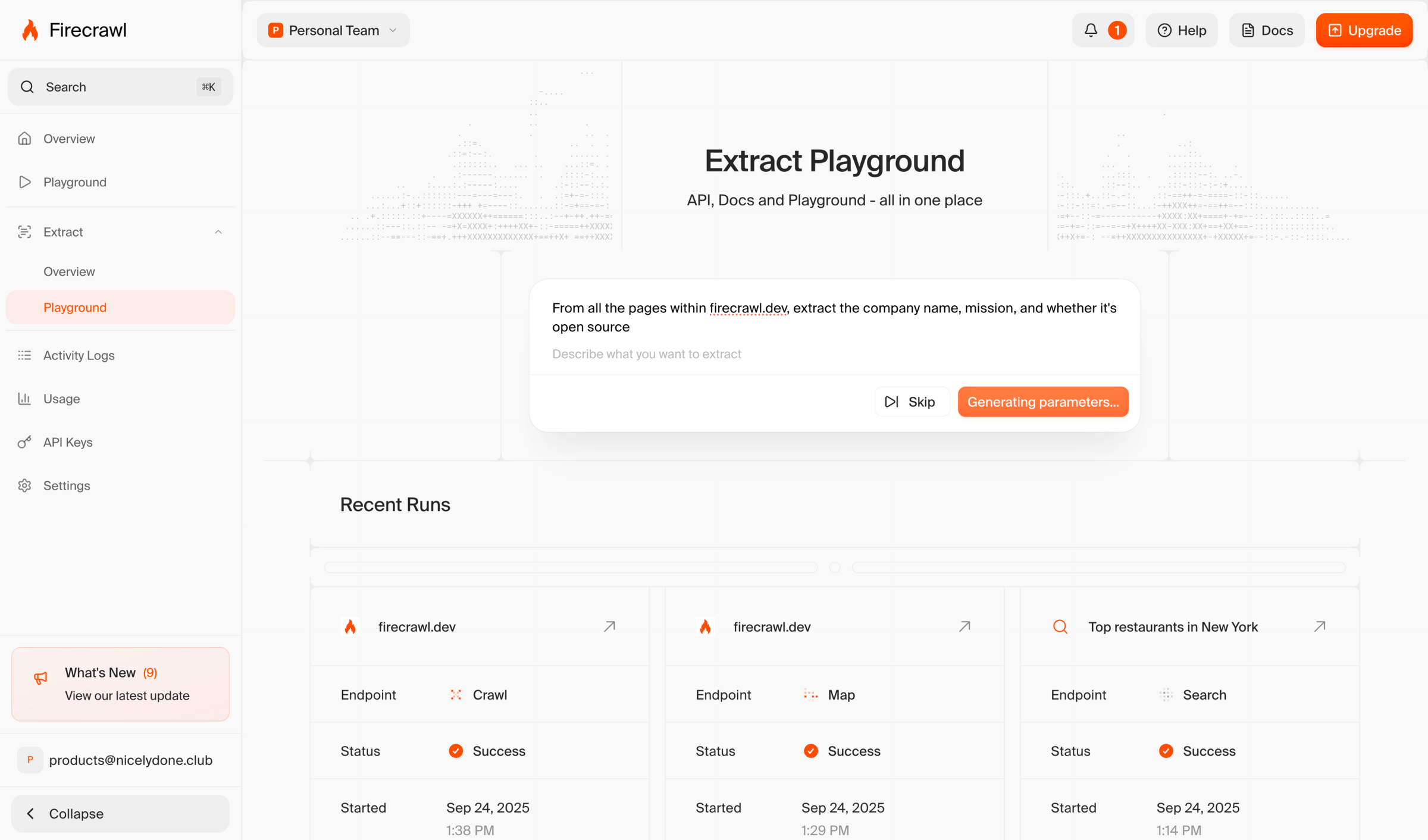Image resolution: width=1428 pixels, height=840 pixels.
Task: Click the 1:38 PM start time
Action: click(470, 830)
